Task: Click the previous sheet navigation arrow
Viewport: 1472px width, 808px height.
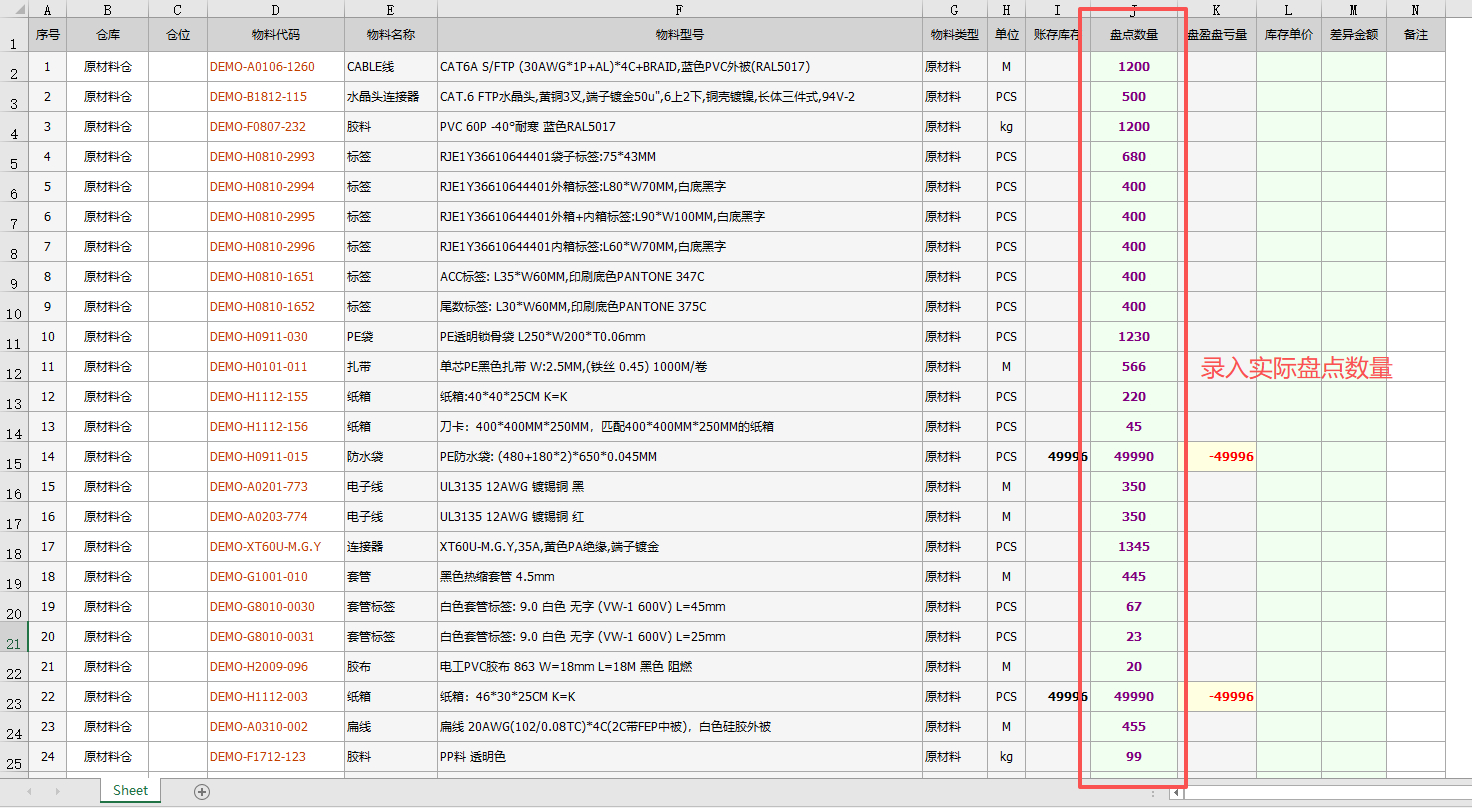Action: (29, 791)
